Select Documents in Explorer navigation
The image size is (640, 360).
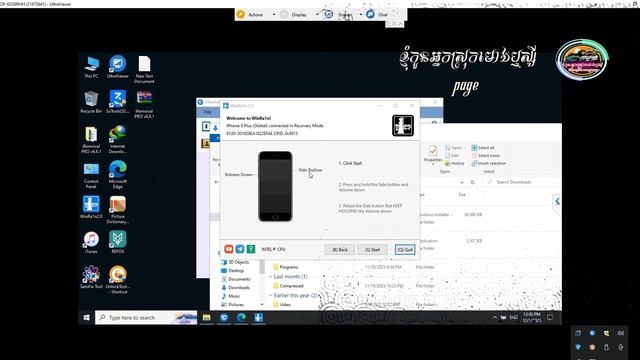pyautogui.click(x=236, y=279)
